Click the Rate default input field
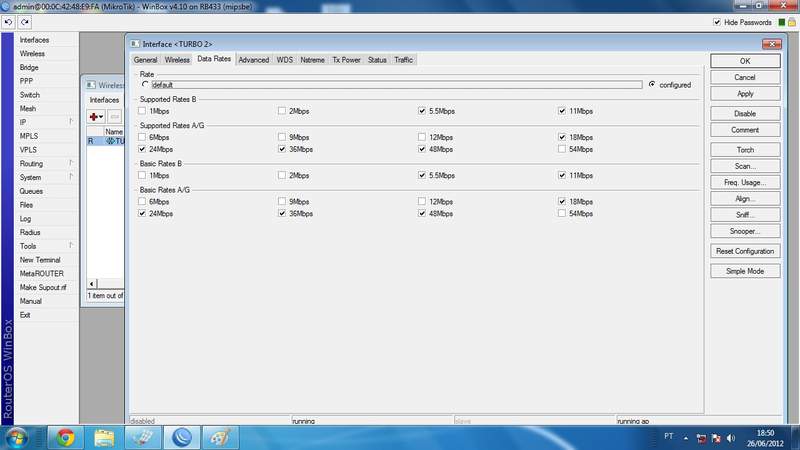 [396, 85]
